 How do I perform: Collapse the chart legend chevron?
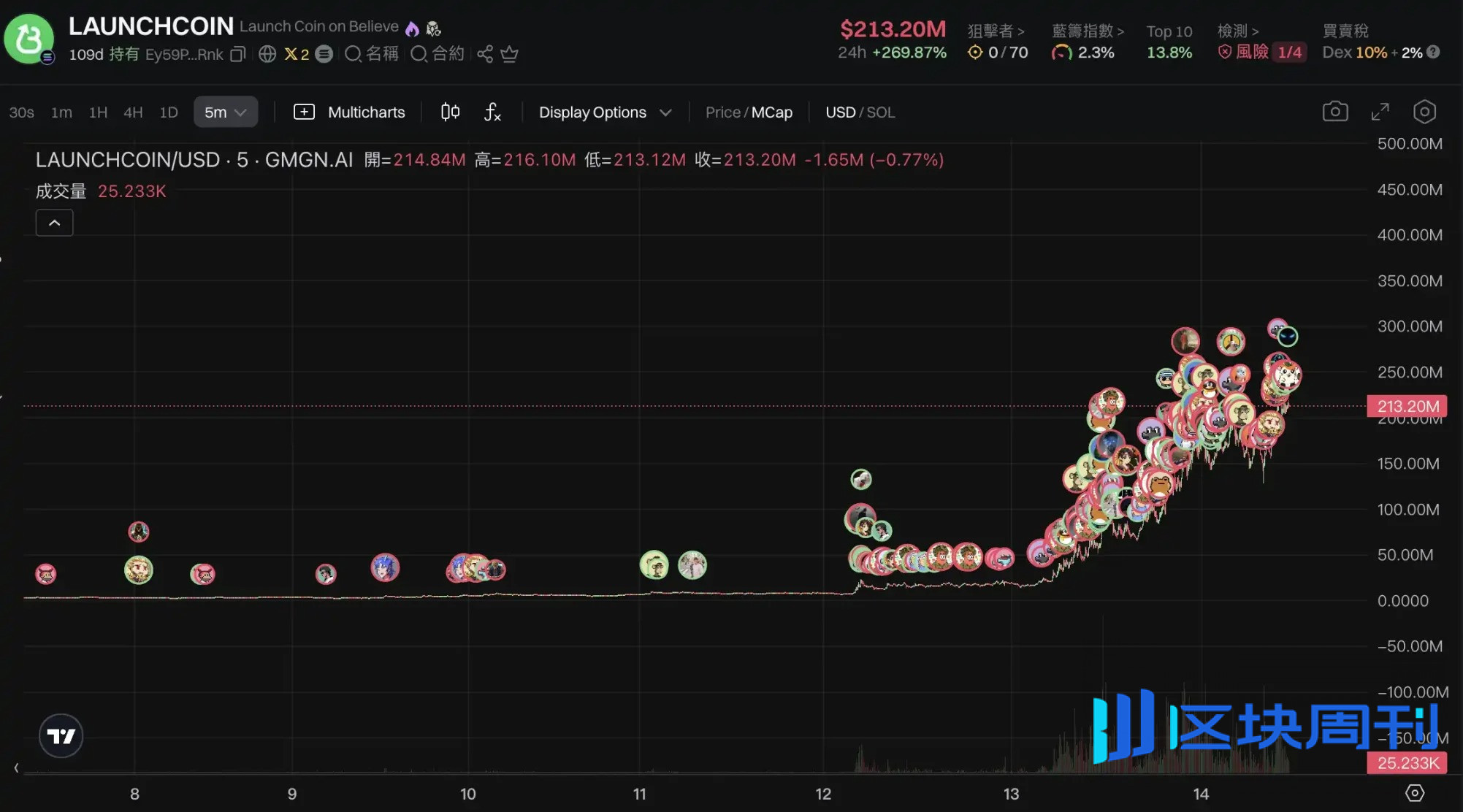[55, 223]
